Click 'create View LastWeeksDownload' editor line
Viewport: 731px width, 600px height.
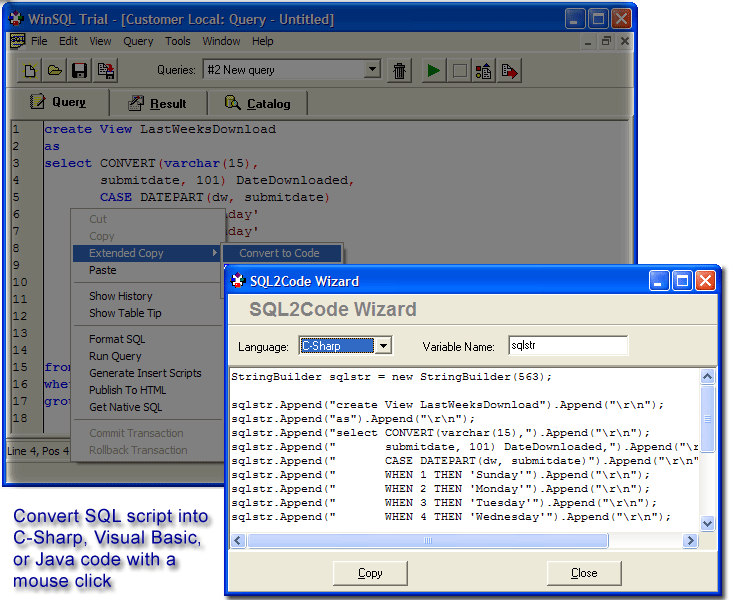click(x=160, y=129)
